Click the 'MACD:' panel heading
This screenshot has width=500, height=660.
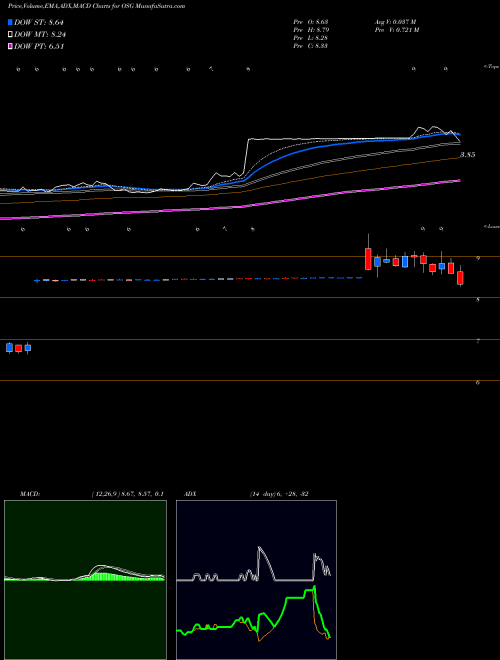coord(30,494)
